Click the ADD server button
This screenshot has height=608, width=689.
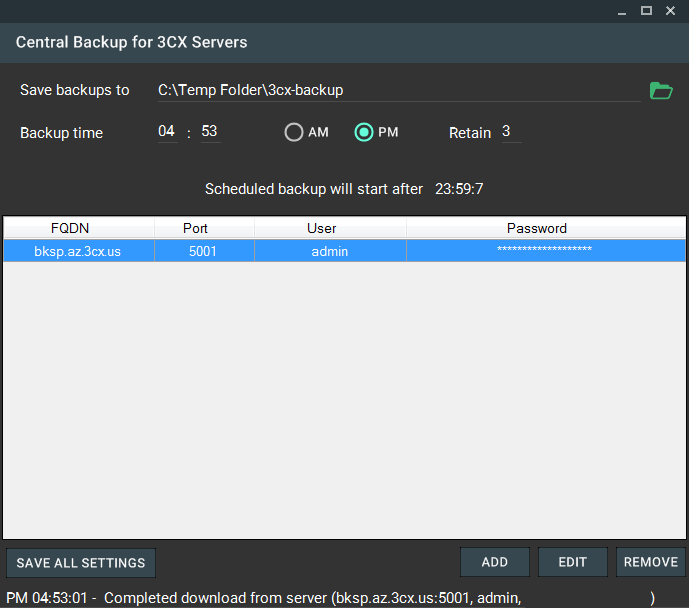coord(495,562)
